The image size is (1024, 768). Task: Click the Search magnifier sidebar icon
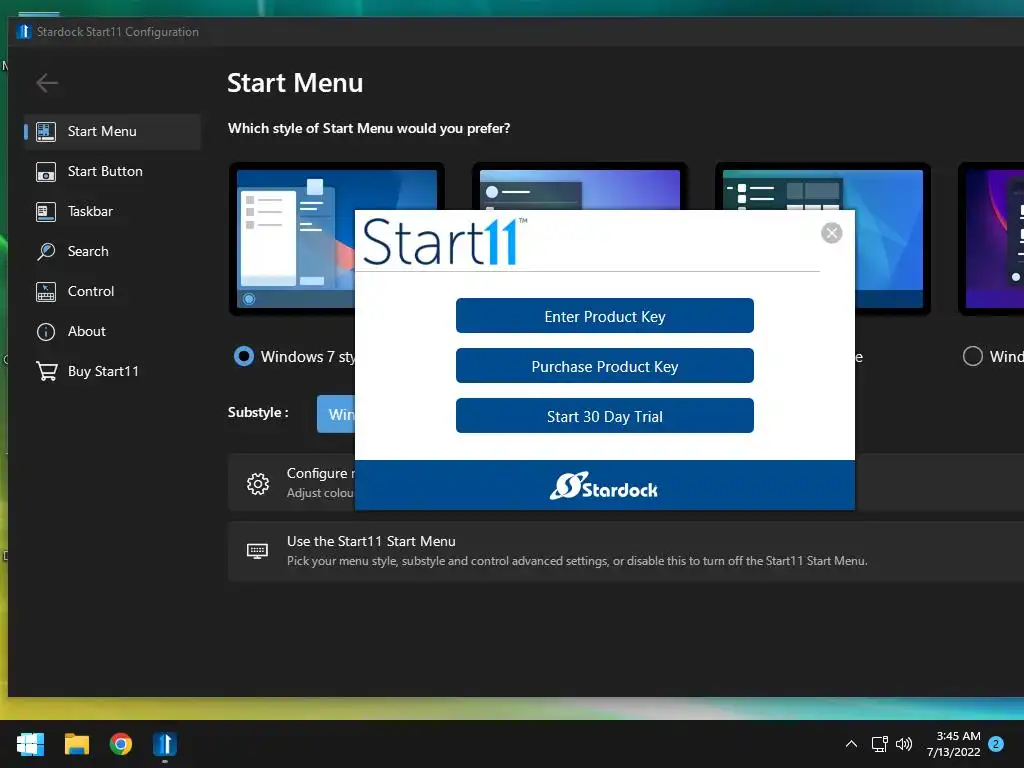coord(46,251)
